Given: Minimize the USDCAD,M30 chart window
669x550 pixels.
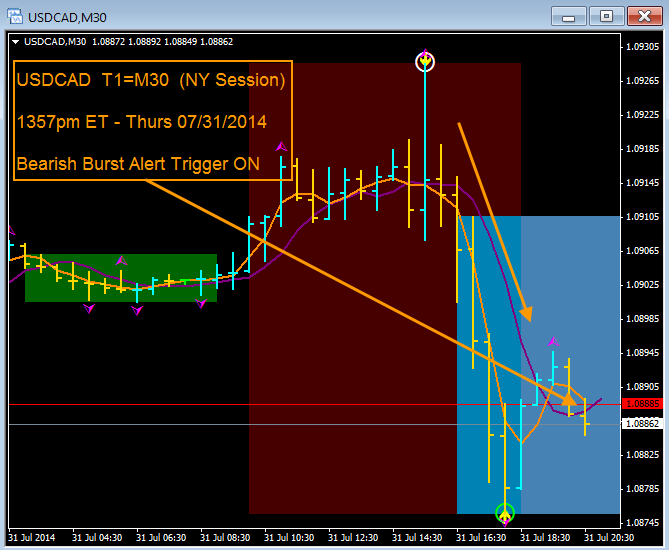Looking at the screenshot, I should (568, 17).
